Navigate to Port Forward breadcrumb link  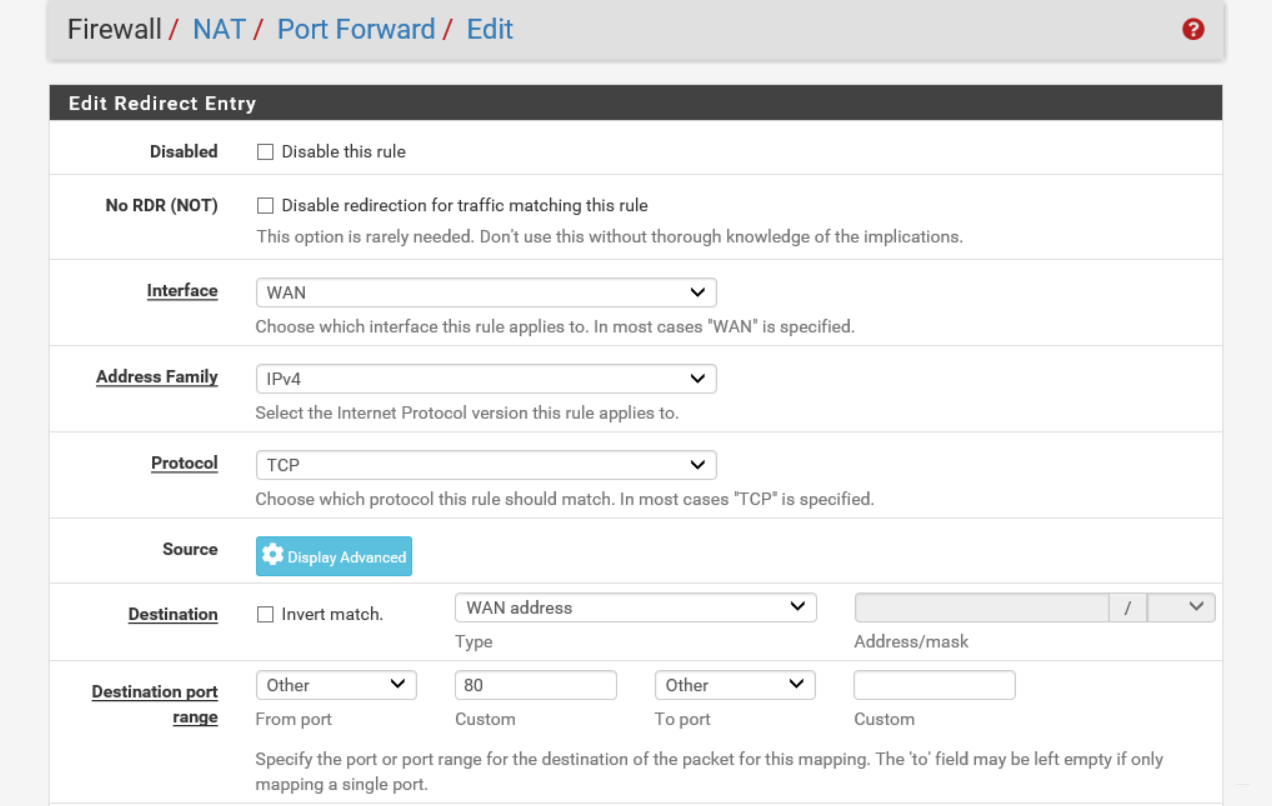356,29
